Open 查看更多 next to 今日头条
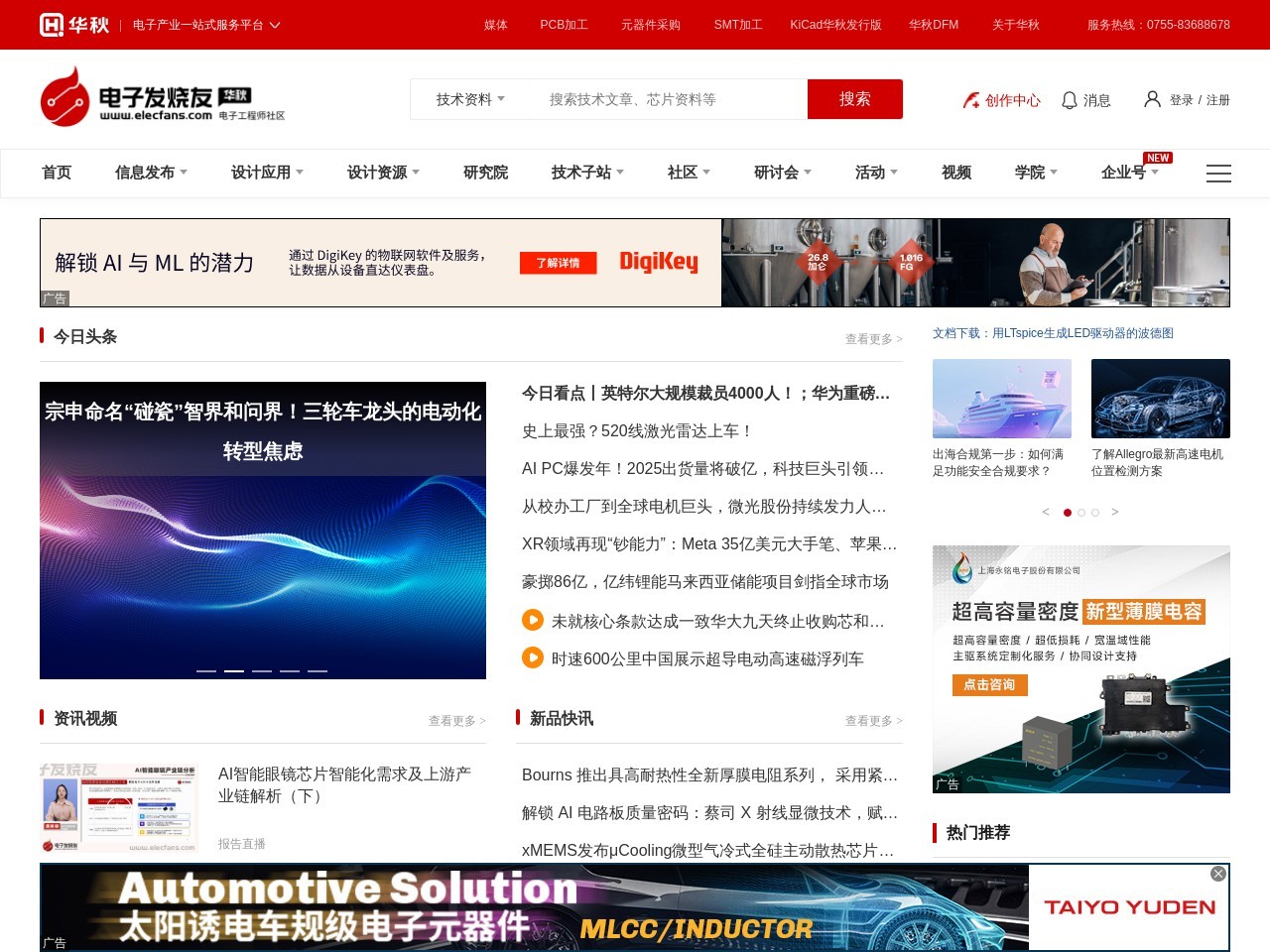The width and height of the screenshot is (1270, 952). coord(871,338)
